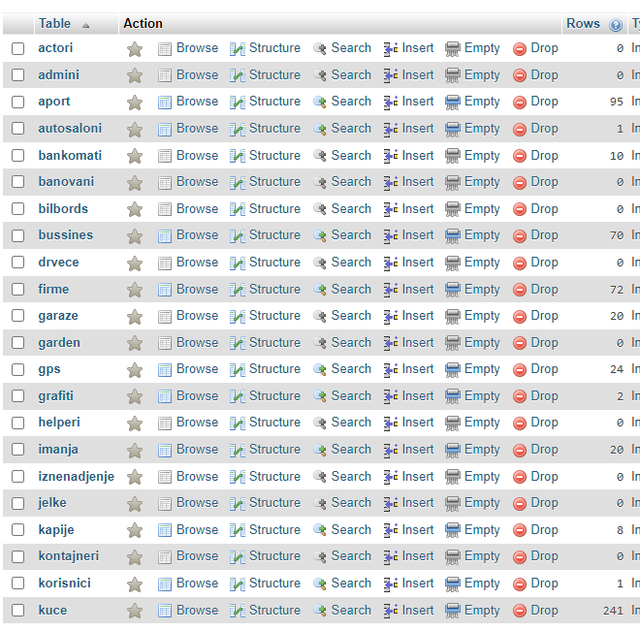Viewport: 640px width, 624px height.
Task: Add actori table to favorites with star
Action: coord(134,49)
